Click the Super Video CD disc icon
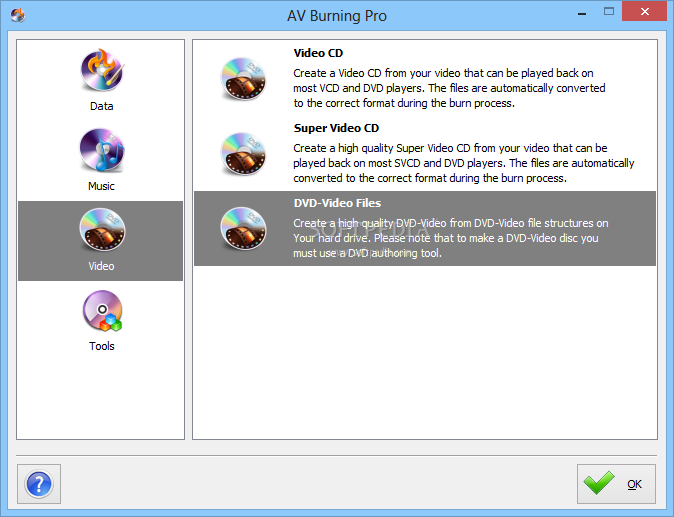 [x=243, y=154]
